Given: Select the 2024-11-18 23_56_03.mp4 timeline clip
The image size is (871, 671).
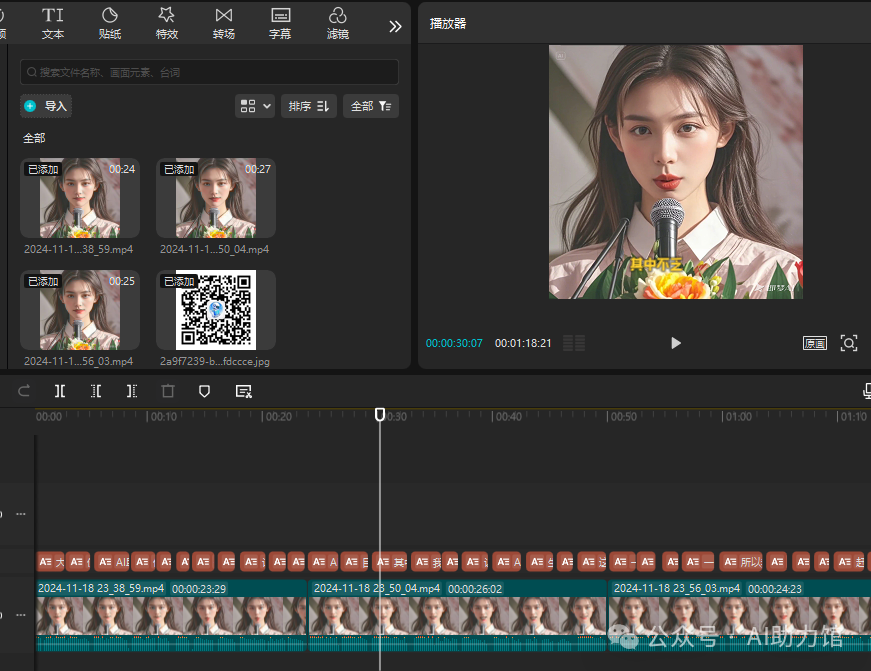Looking at the screenshot, I should [x=740, y=615].
